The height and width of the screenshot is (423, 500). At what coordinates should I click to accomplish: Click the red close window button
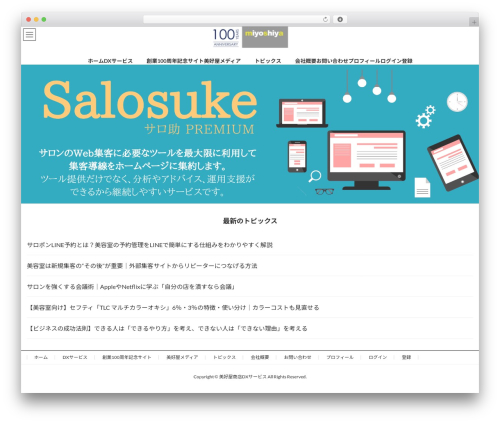29,19
